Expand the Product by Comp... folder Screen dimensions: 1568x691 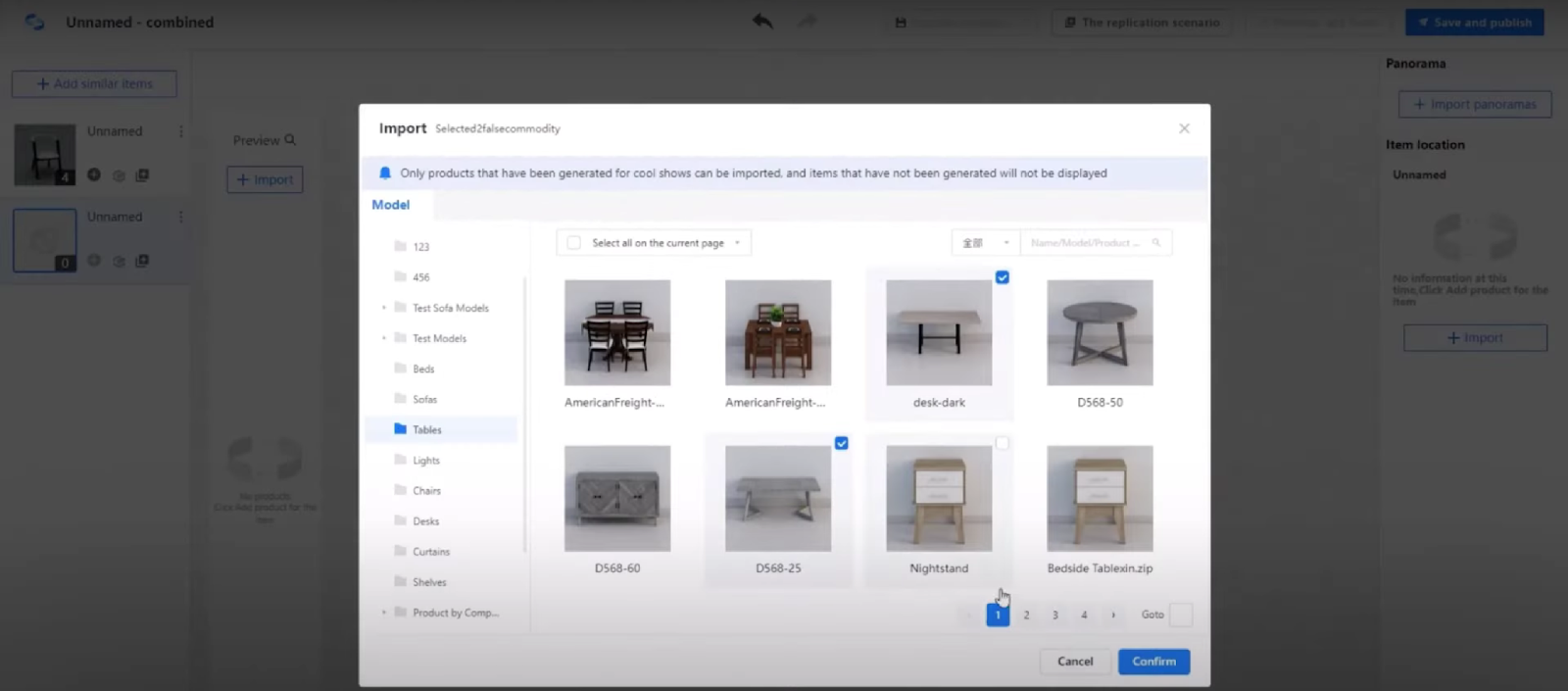click(384, 613)
